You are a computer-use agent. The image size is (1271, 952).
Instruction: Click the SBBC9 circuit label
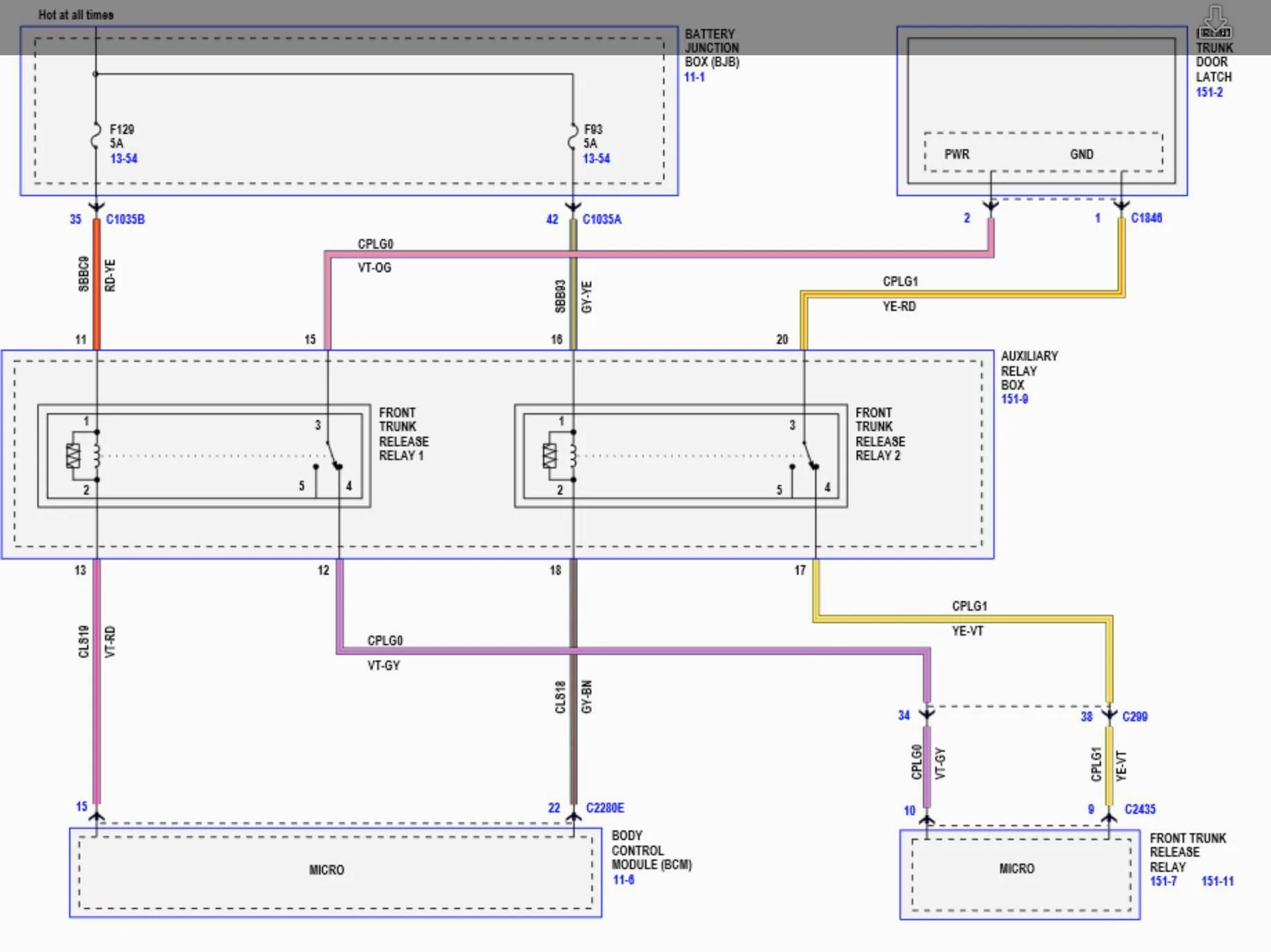[84, 274]
